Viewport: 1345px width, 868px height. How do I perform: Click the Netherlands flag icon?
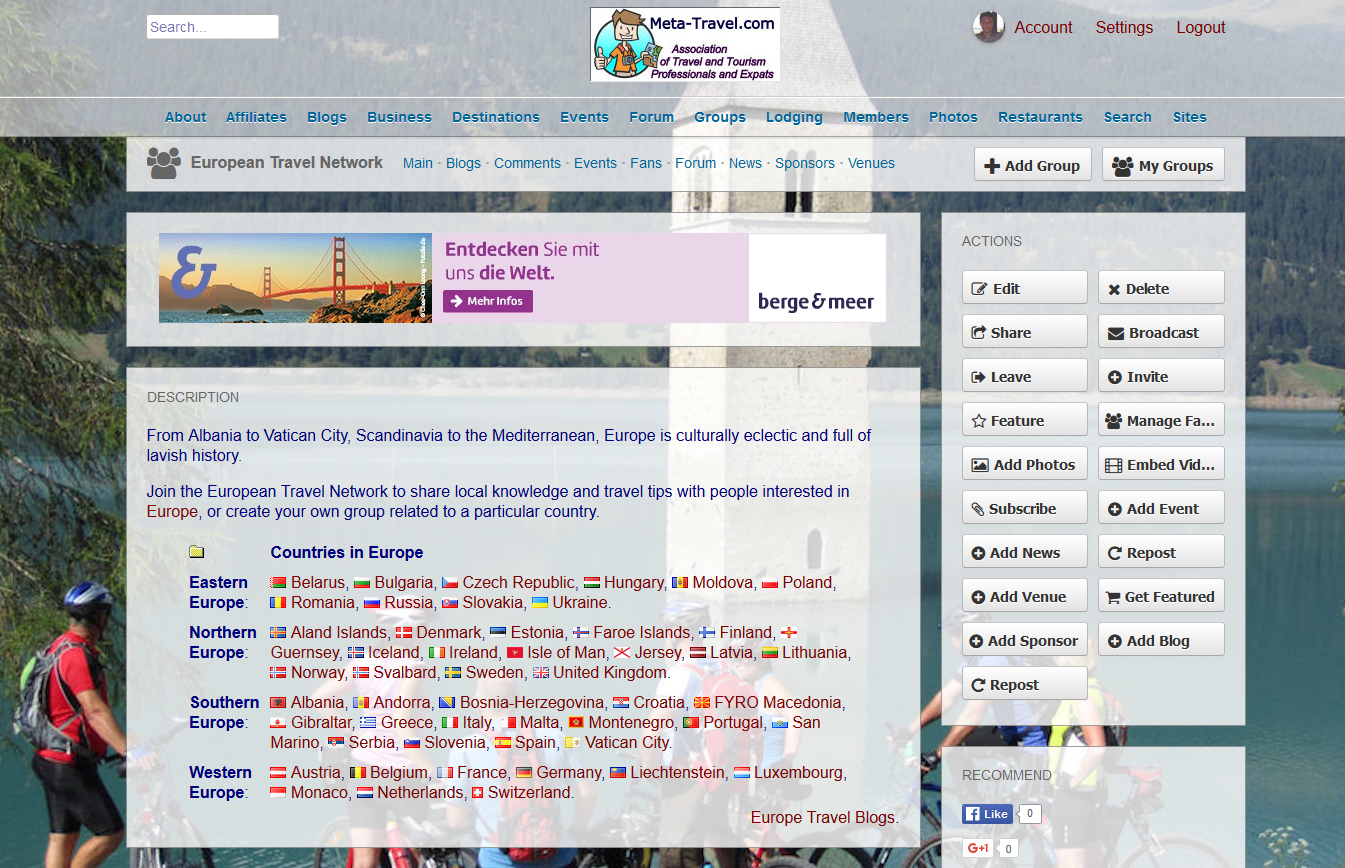(365, 793)
